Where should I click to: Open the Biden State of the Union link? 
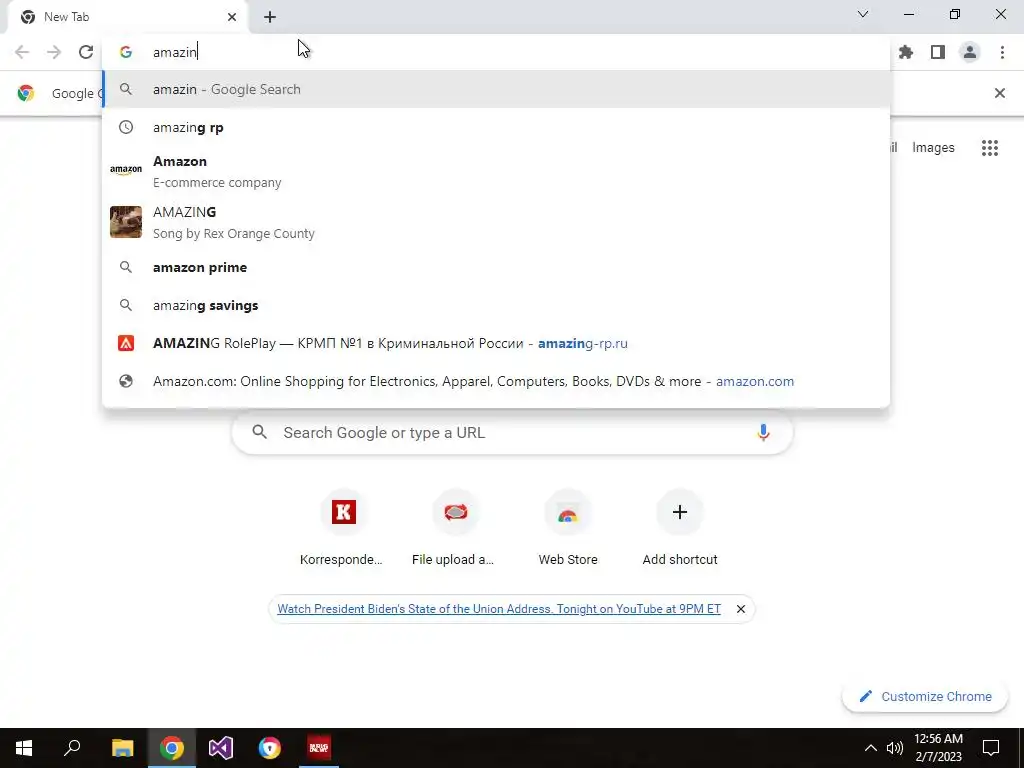[x=499, y=609]
